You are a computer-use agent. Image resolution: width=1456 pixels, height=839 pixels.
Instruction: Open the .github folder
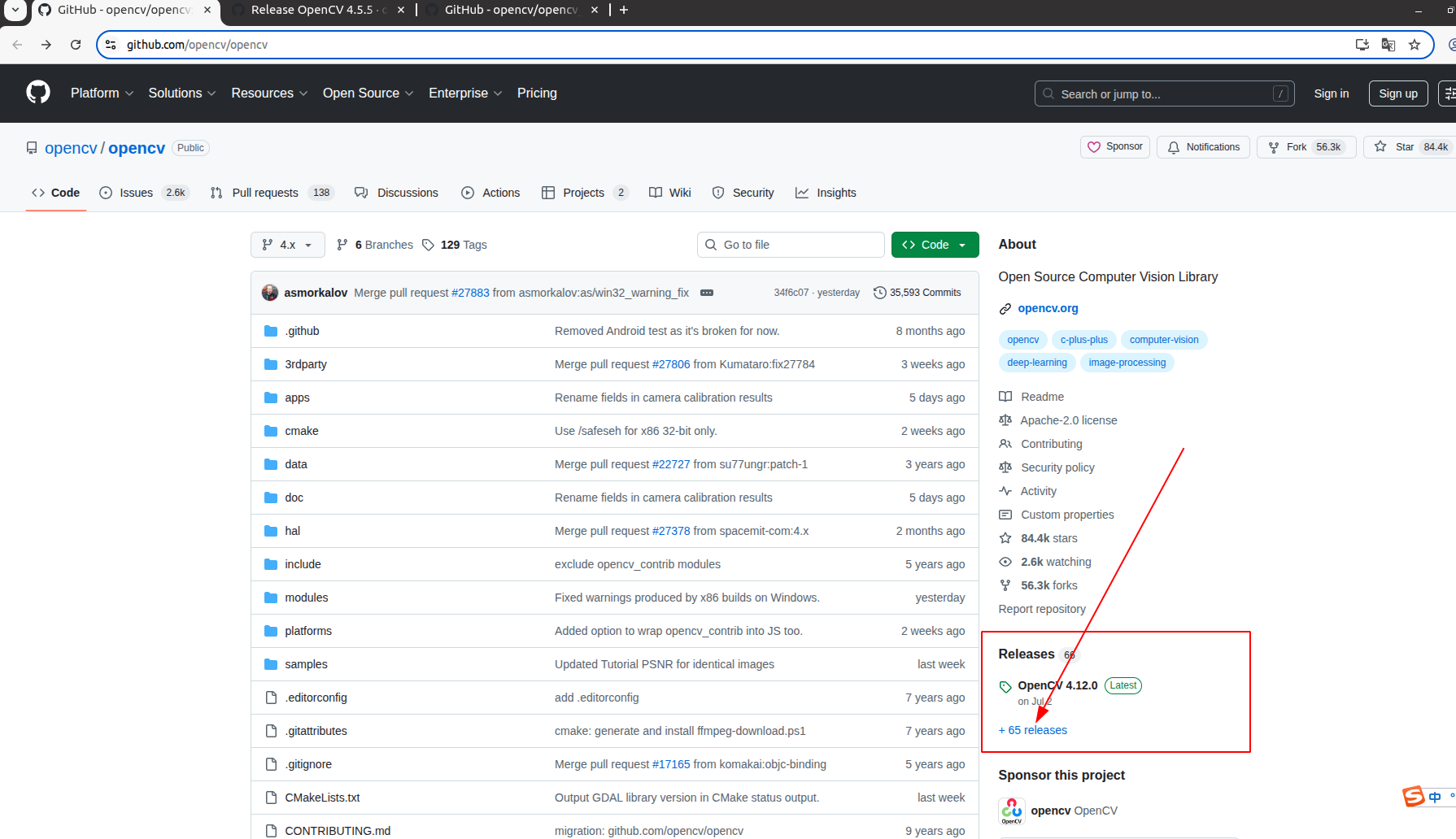(x=302, y=331)
